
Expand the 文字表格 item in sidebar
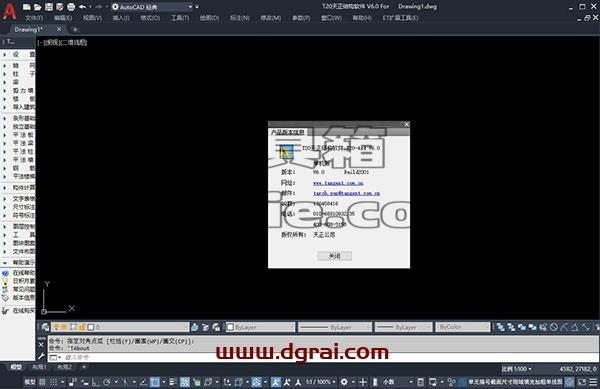[x=19, y=199]
